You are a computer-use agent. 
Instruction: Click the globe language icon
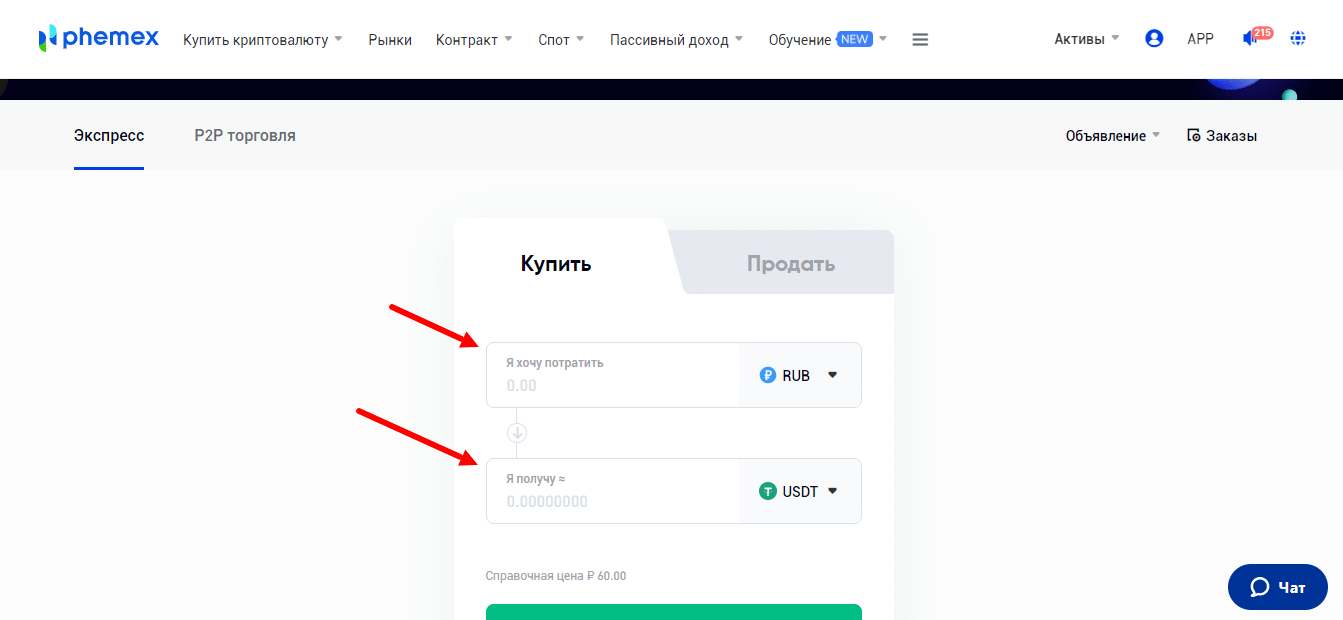(1298, 39)
